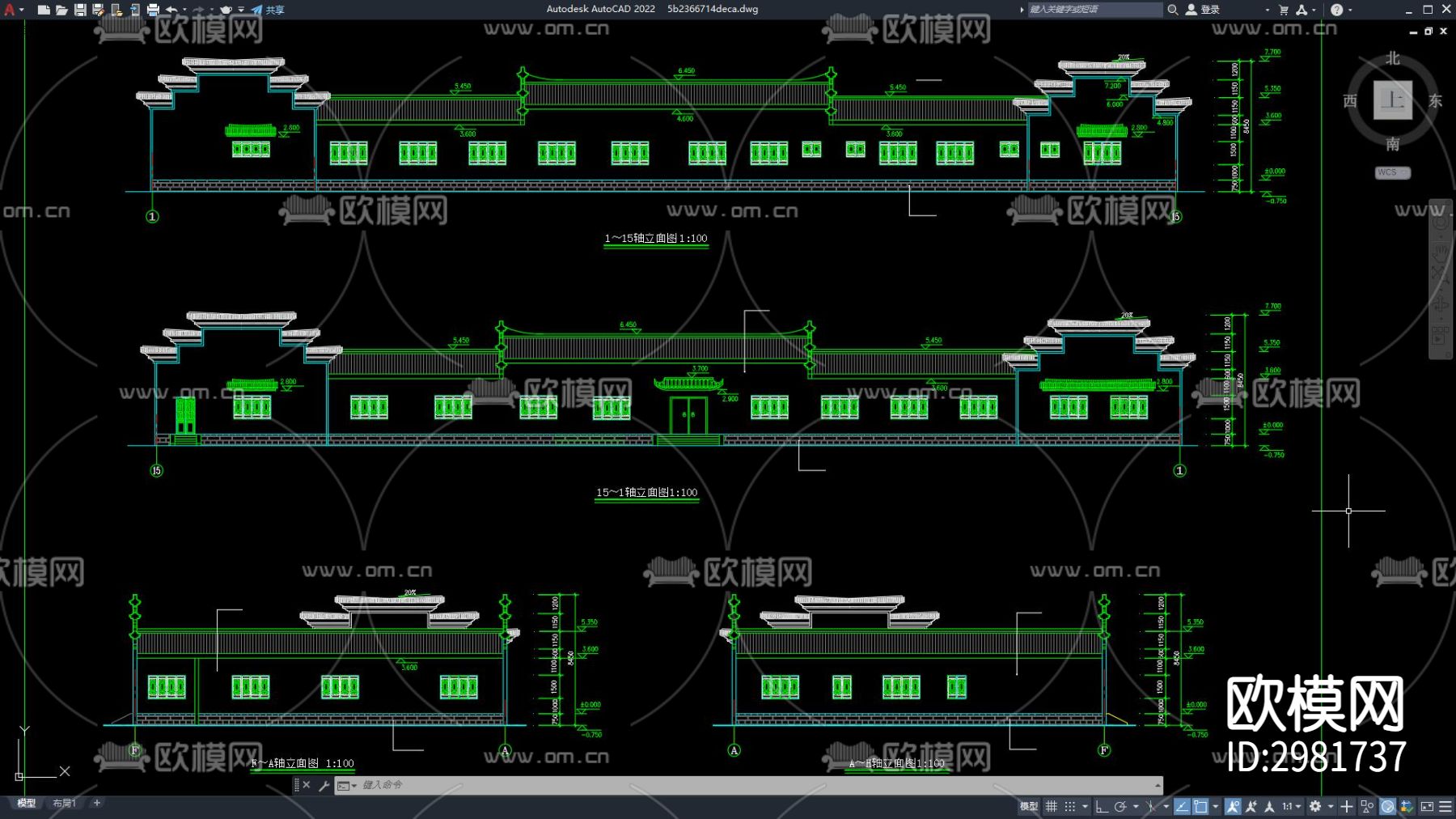The image size is (1456, 819).
Task: Open the Autodesk online connect icon
Action: pos(1302,10)
